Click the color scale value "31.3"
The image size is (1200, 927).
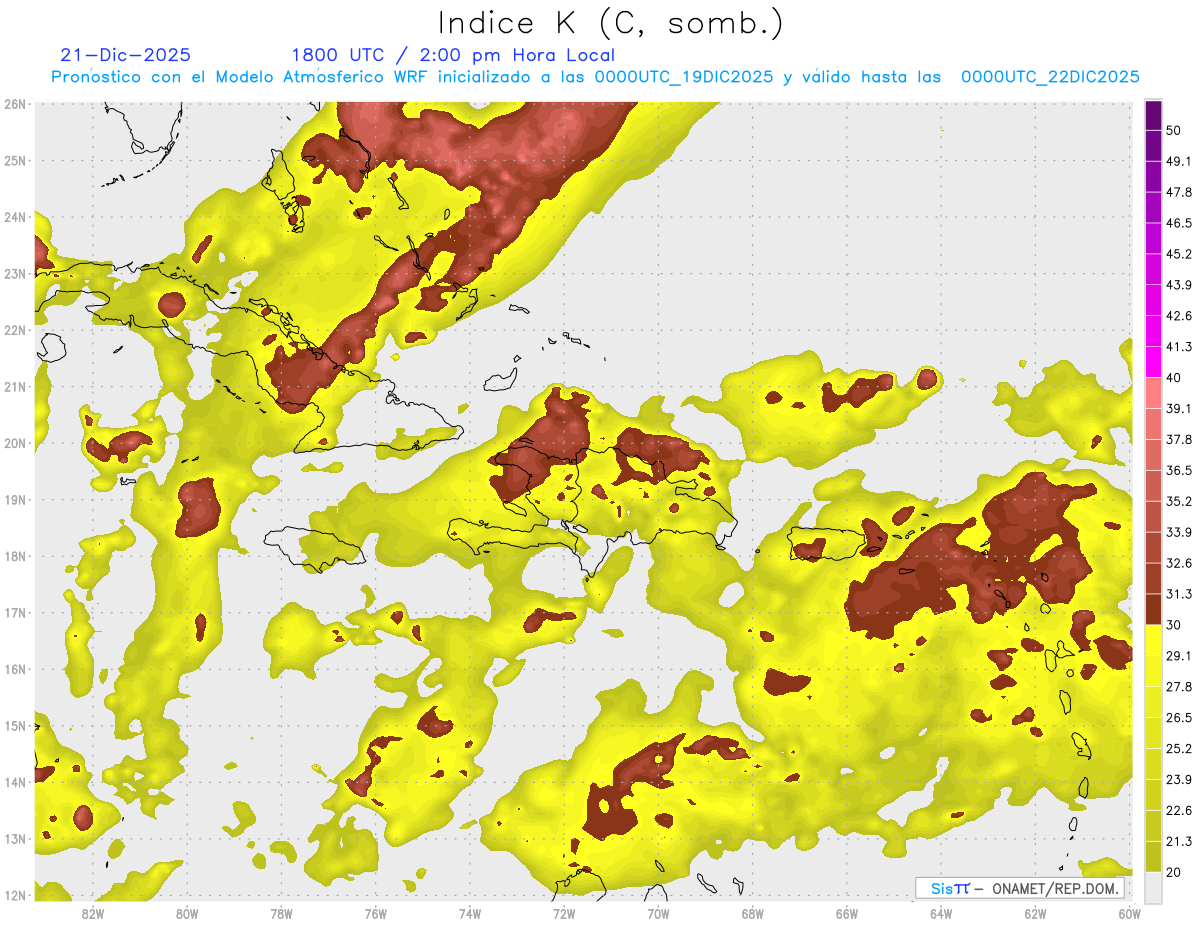point(1178,594)
